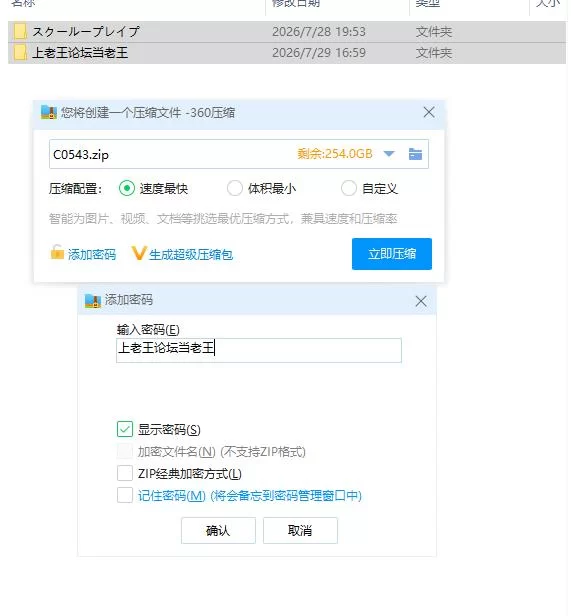Click the disabled 加密文件名(N) checkbox
571x616 pixels.
pos(125,451)
